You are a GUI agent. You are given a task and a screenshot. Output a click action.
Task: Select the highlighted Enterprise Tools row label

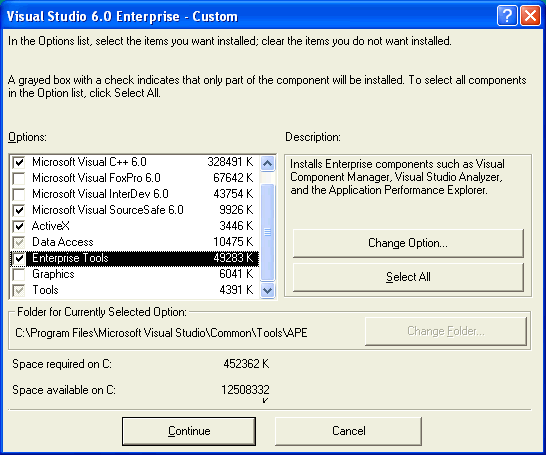tap(70, 258)
